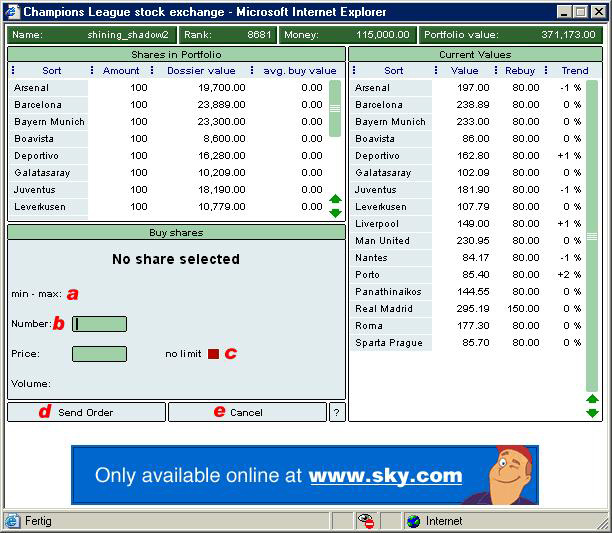Click the Fertig status bar text

38,521
